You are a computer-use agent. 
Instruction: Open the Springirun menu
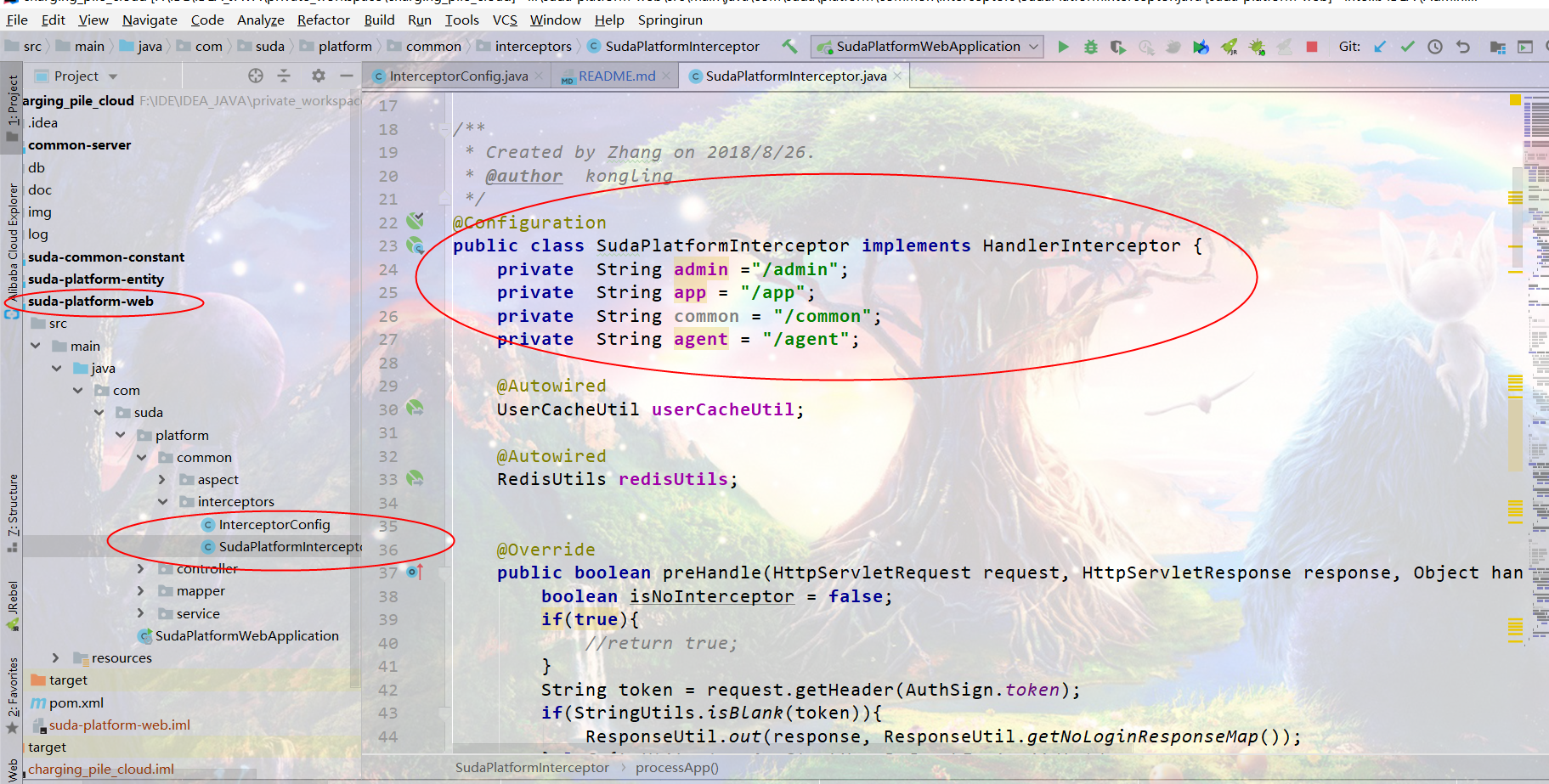(x=670, y=20)
